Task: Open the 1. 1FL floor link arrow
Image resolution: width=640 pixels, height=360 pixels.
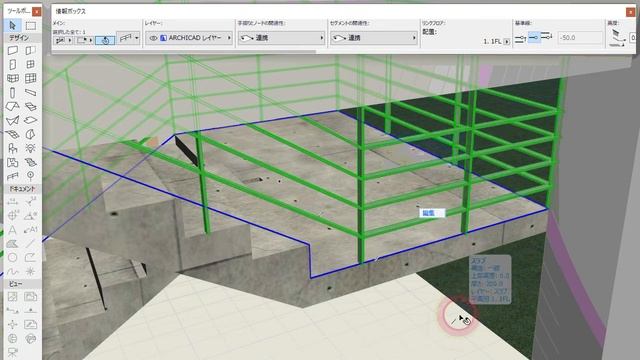Action: (x=507, y=42)
